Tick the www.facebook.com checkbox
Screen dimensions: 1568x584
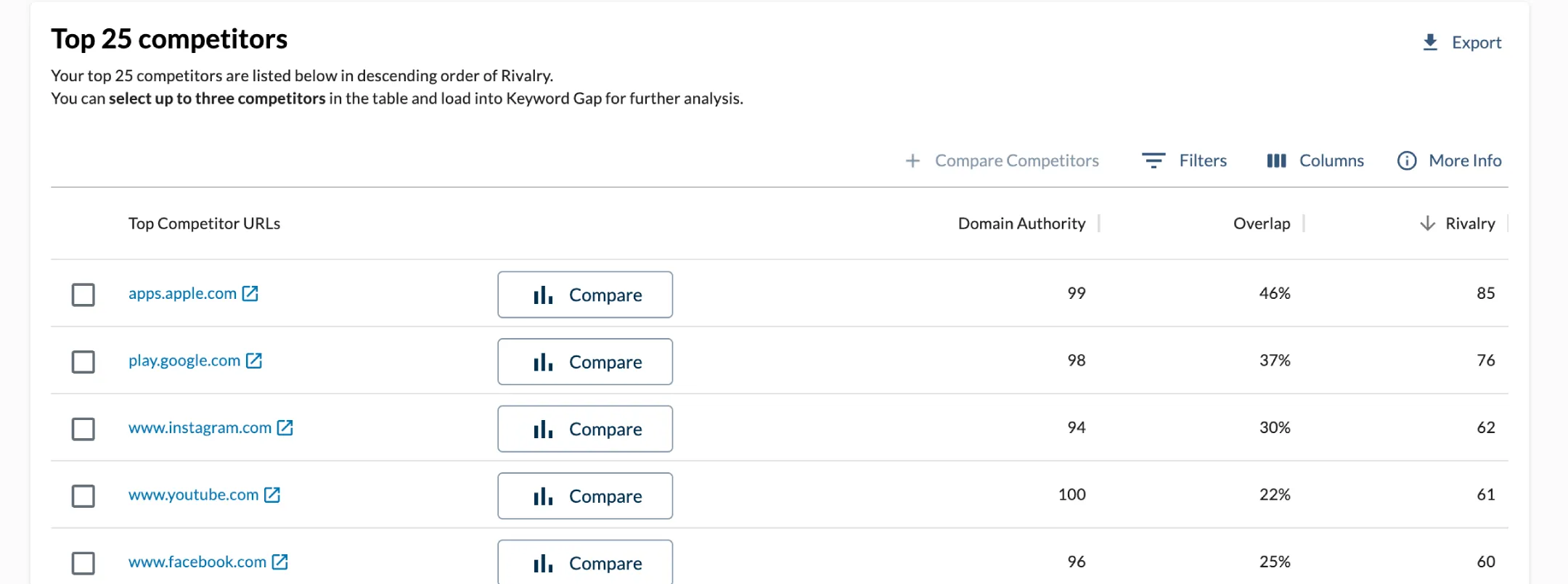pos(83,563)
